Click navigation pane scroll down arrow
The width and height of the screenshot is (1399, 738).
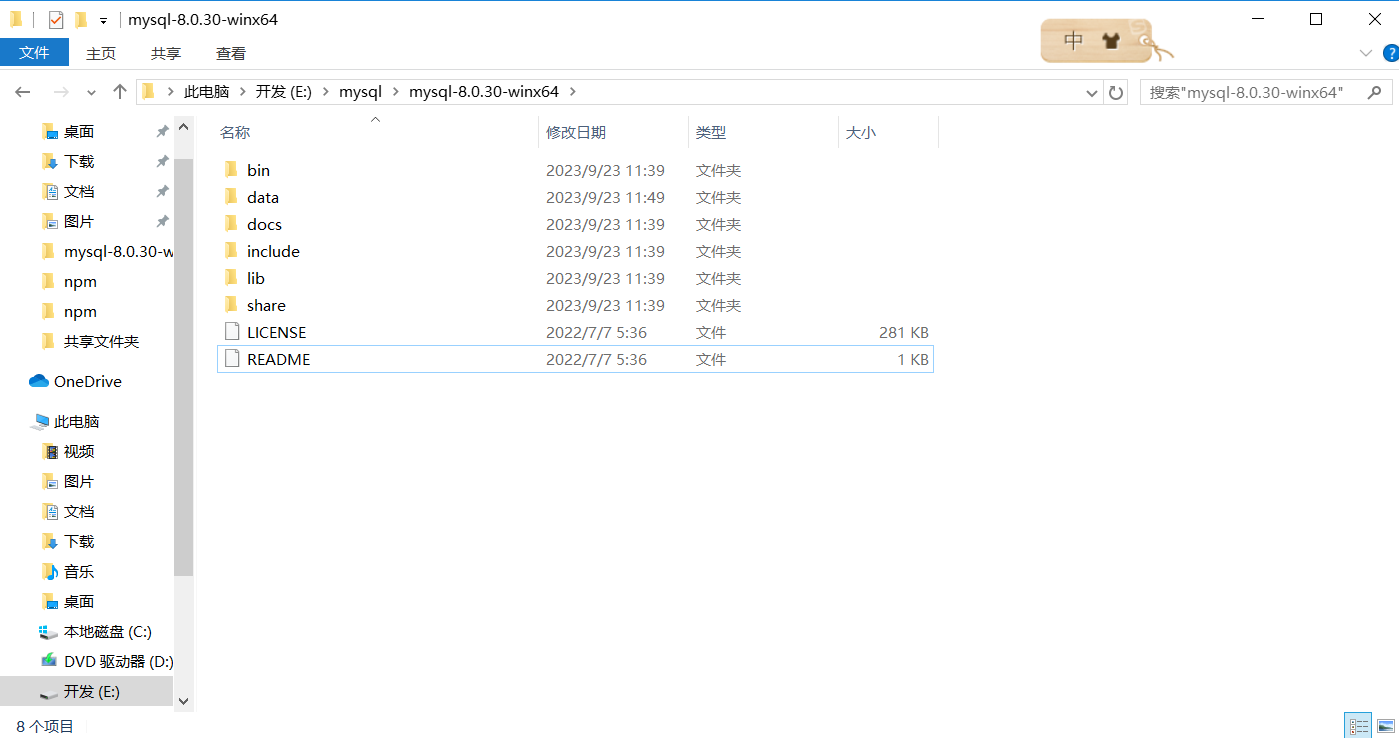(183, 702)
